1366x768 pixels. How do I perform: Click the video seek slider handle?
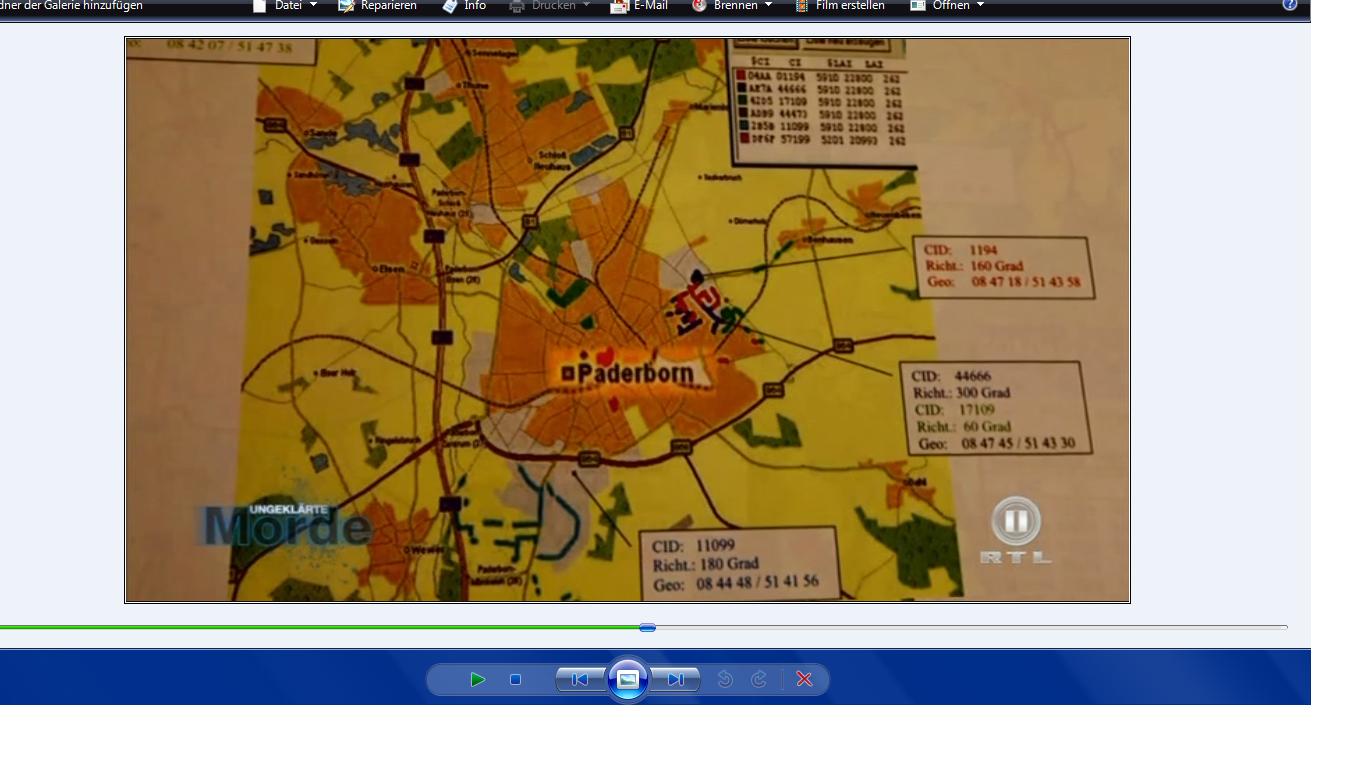(x=647, y=628)
